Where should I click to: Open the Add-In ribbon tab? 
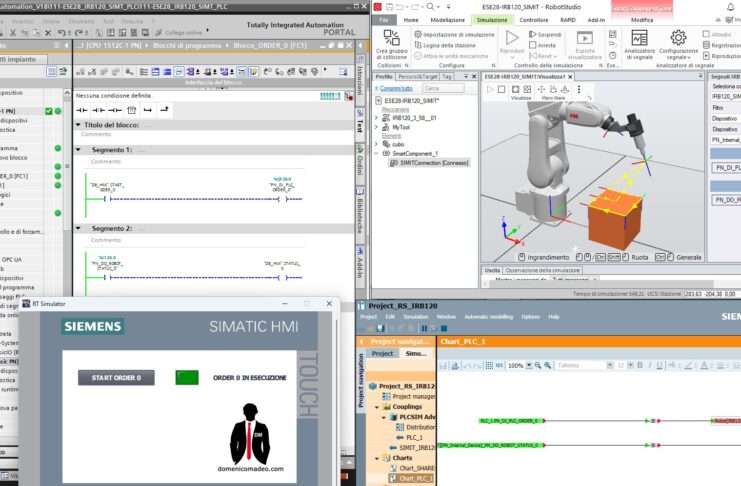click(x=596, y=20)
